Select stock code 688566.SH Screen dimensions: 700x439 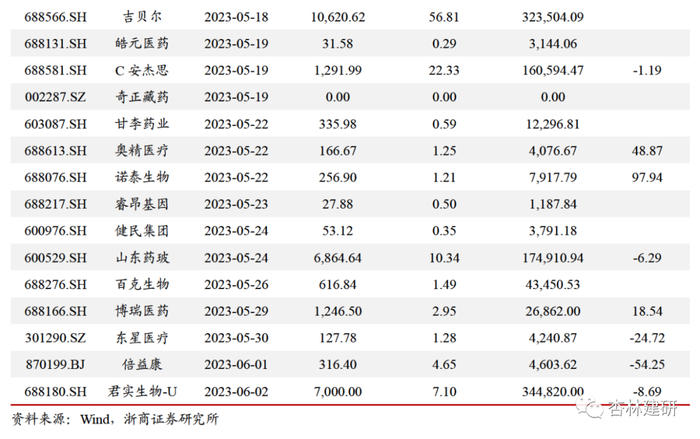click(x=55, y=17)
